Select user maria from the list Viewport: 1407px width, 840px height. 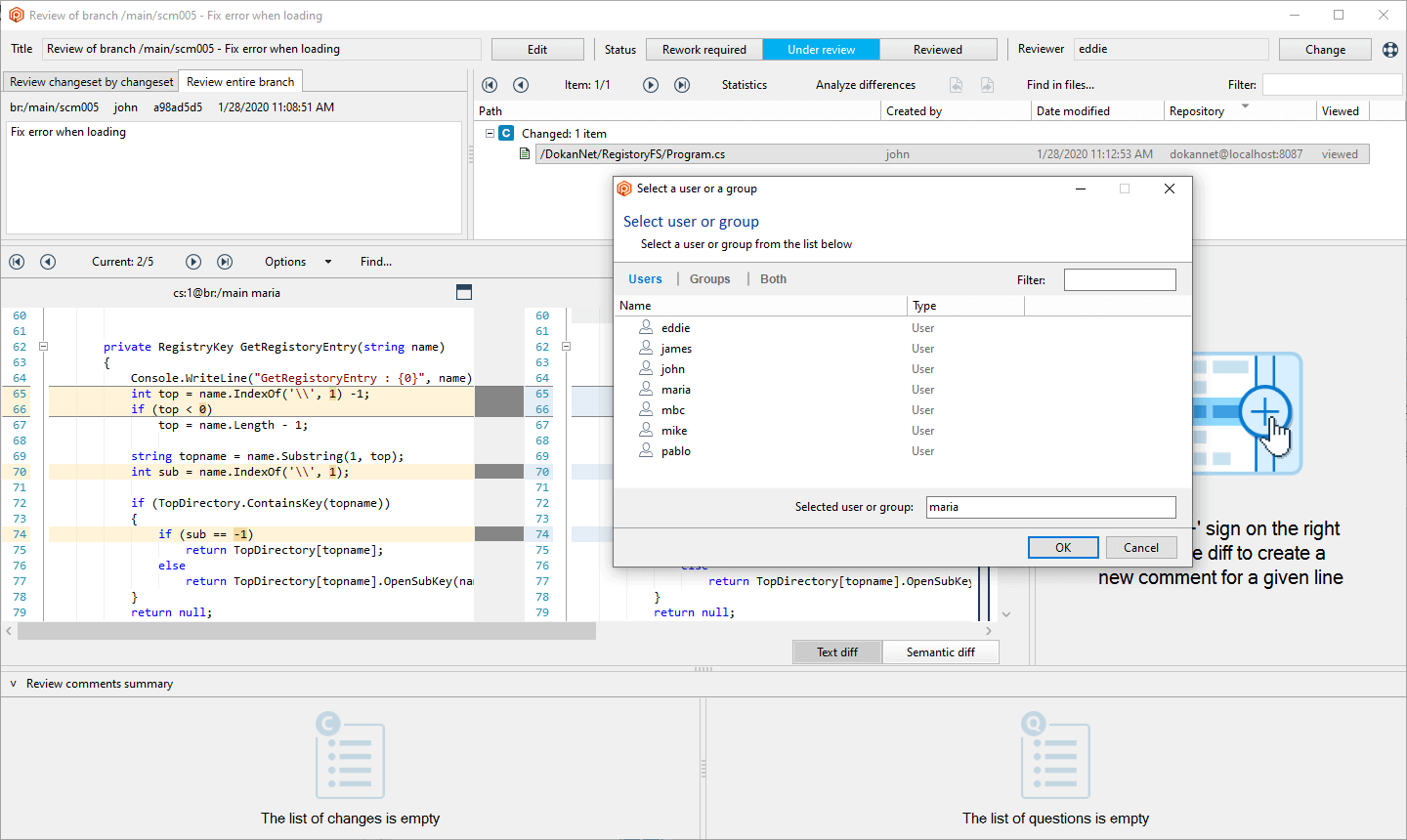(x=676, y=390)
